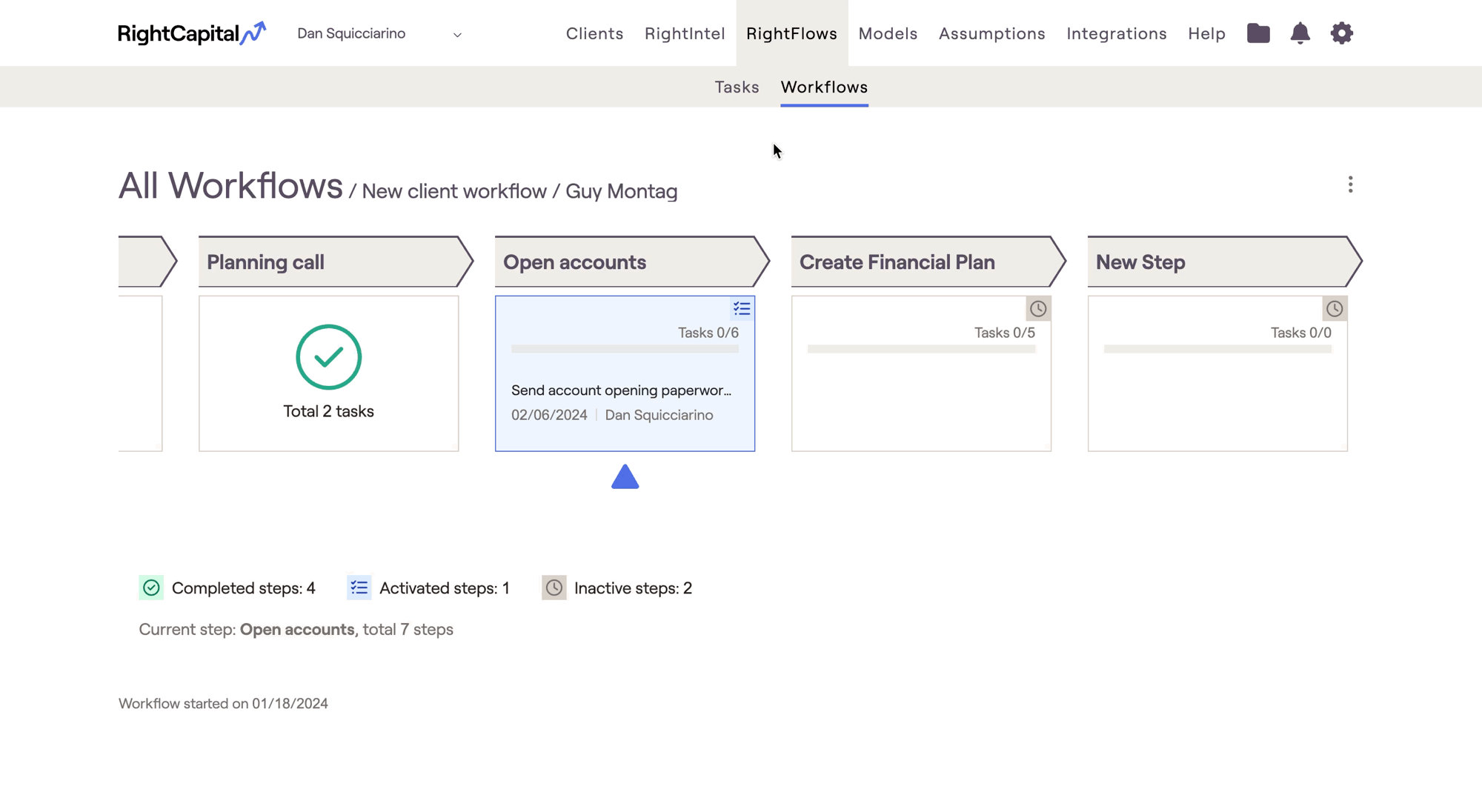Click the clock icon on New Step card
Viewport: 1482px width, 812px height.
1335,309
